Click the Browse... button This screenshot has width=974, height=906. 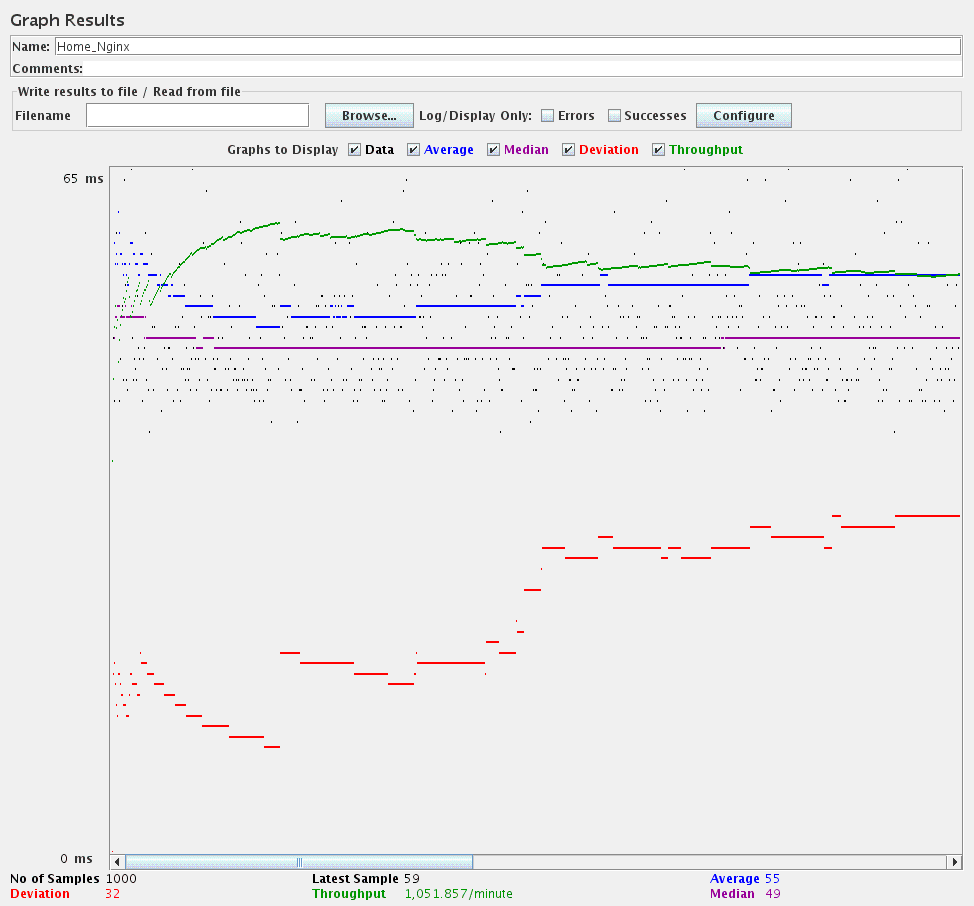pyautogui.click(x=369, y=116)
